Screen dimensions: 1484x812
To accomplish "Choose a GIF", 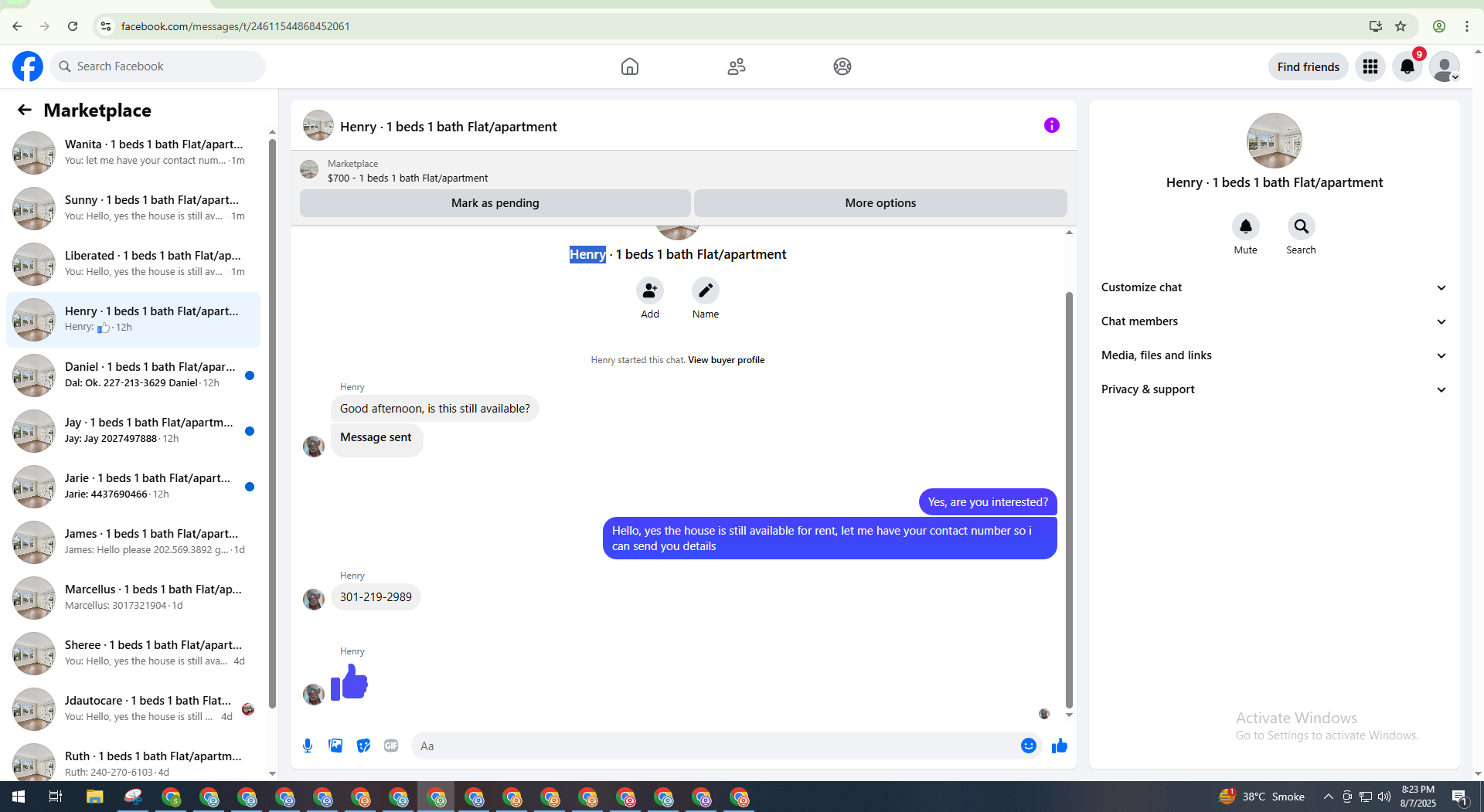I will pyautogui.click(x=391, y=746).
